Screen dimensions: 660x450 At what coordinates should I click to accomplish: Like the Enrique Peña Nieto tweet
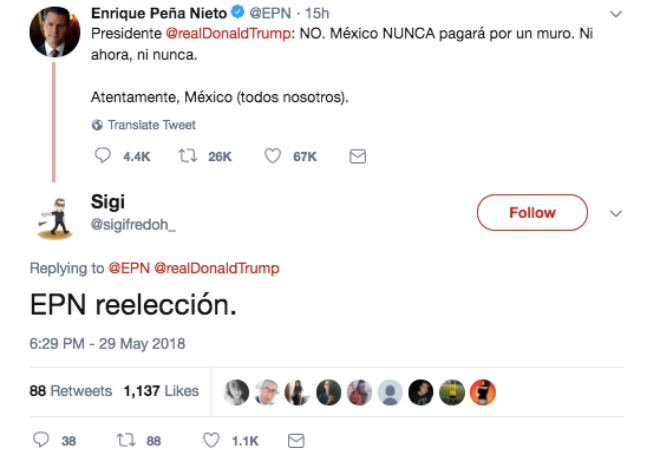271,156
